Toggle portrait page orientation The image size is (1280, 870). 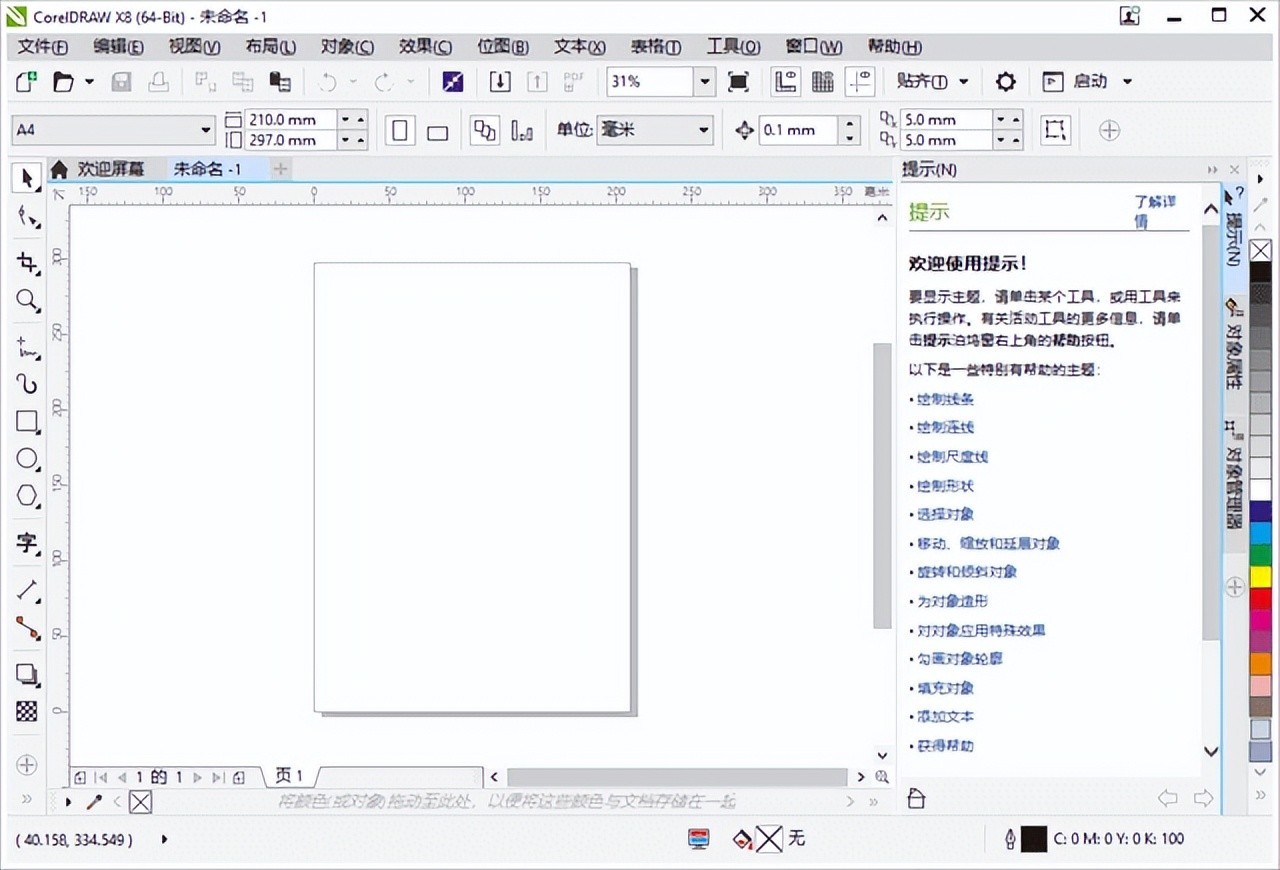(400, 131)
